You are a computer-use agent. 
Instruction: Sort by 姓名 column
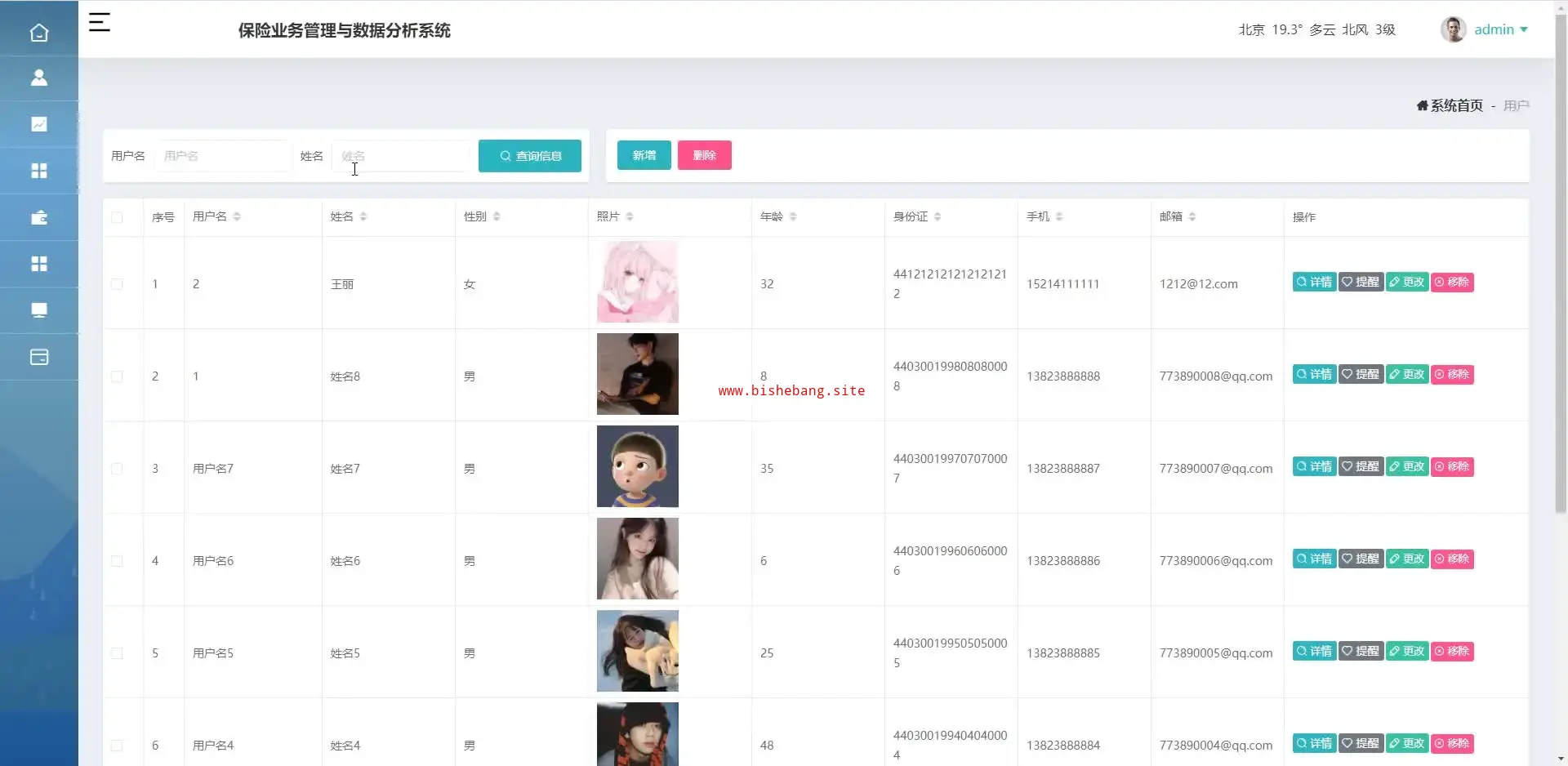point(363,216)
